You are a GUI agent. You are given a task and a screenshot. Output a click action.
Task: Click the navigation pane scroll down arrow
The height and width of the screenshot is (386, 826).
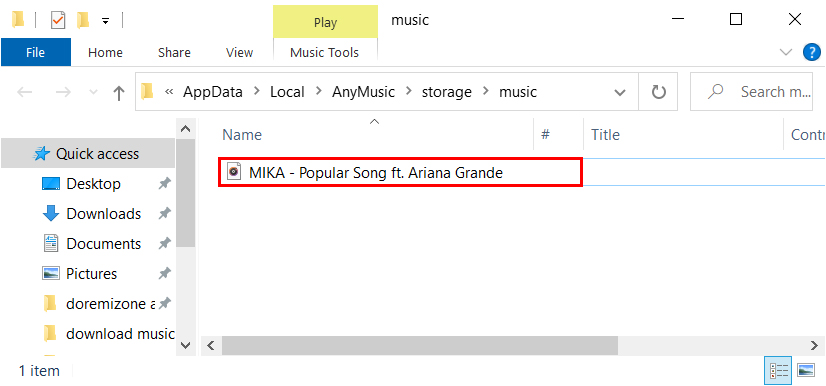point(185,345)
